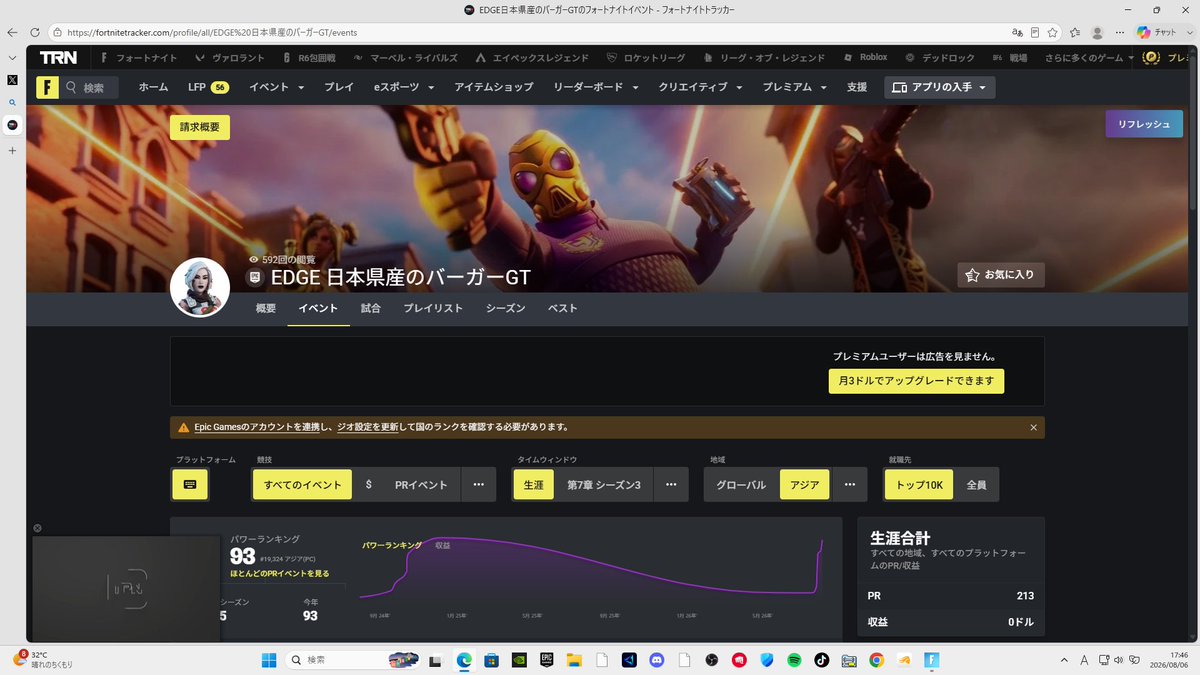This screenshot has height=675, width=1200.
Task: Favorite this page with browser star icon
Action: 1053,32
